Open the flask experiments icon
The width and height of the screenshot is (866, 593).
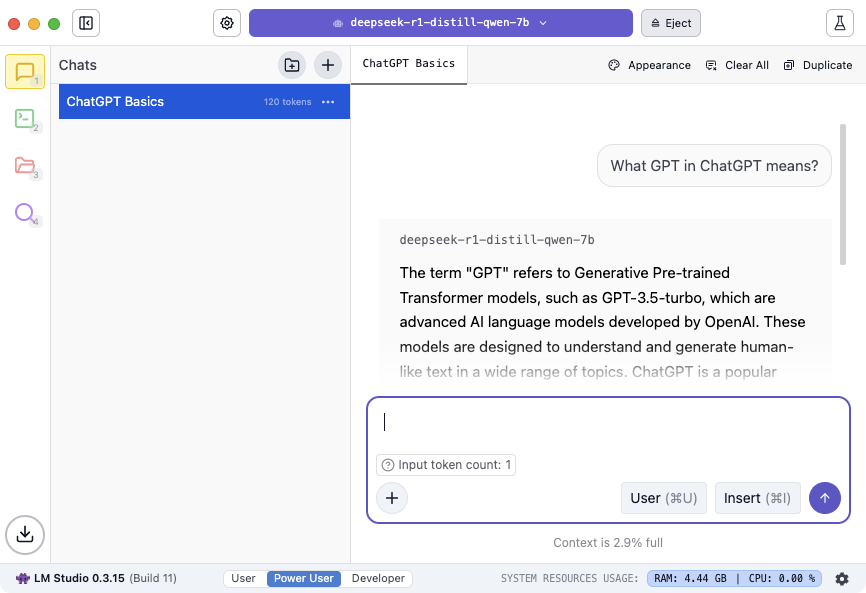(x=839, y=23)
